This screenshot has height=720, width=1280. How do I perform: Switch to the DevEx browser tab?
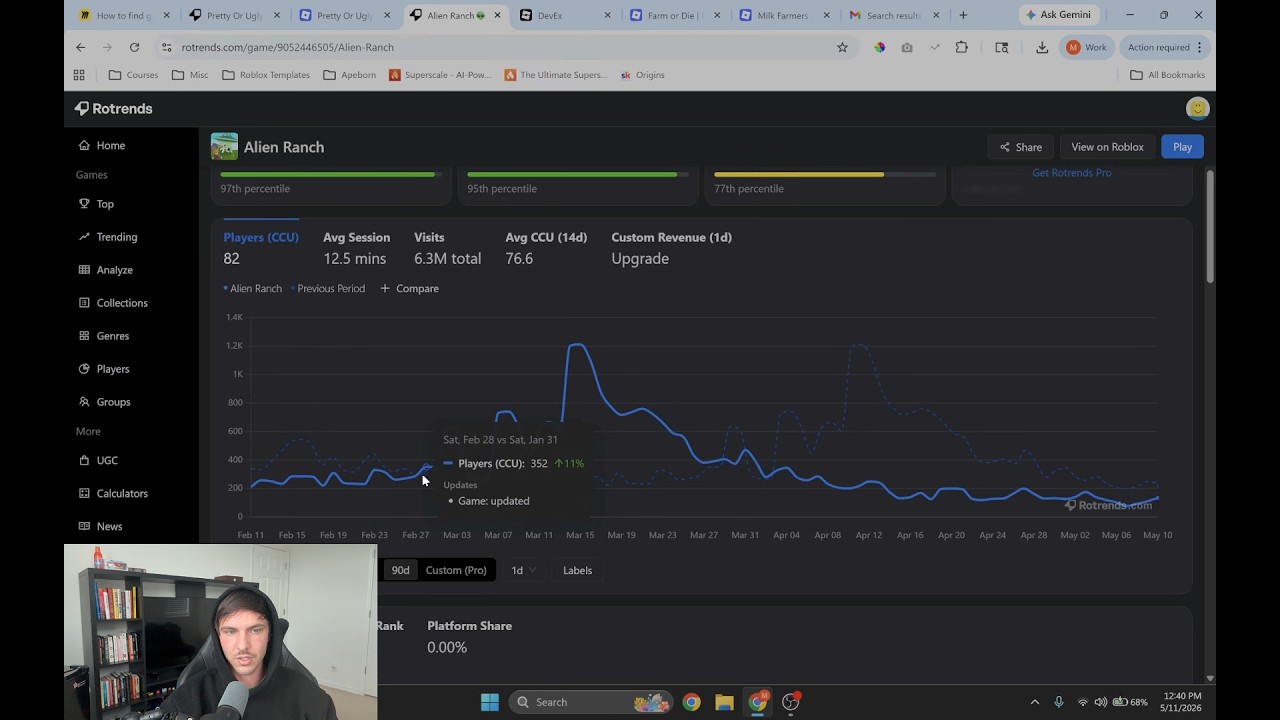click(x=566, y=15)
